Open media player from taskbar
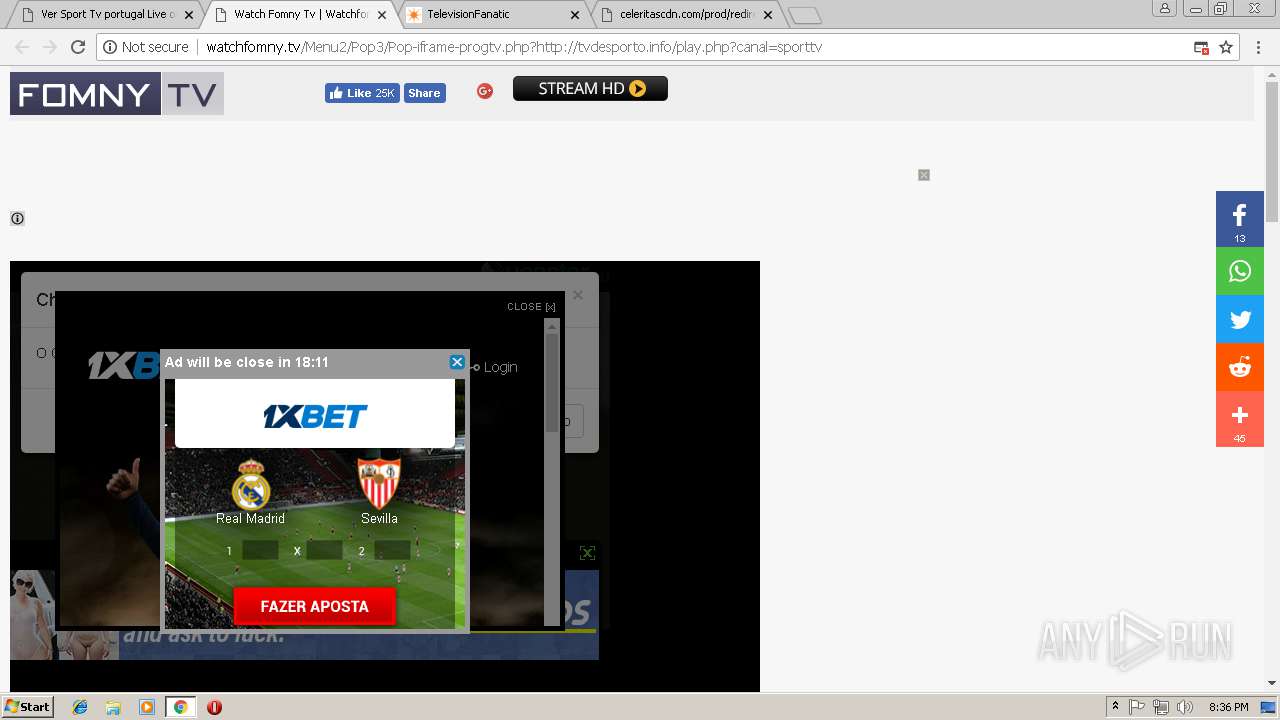Viewport: 1280px width, 720px height. tap(147, 707)
